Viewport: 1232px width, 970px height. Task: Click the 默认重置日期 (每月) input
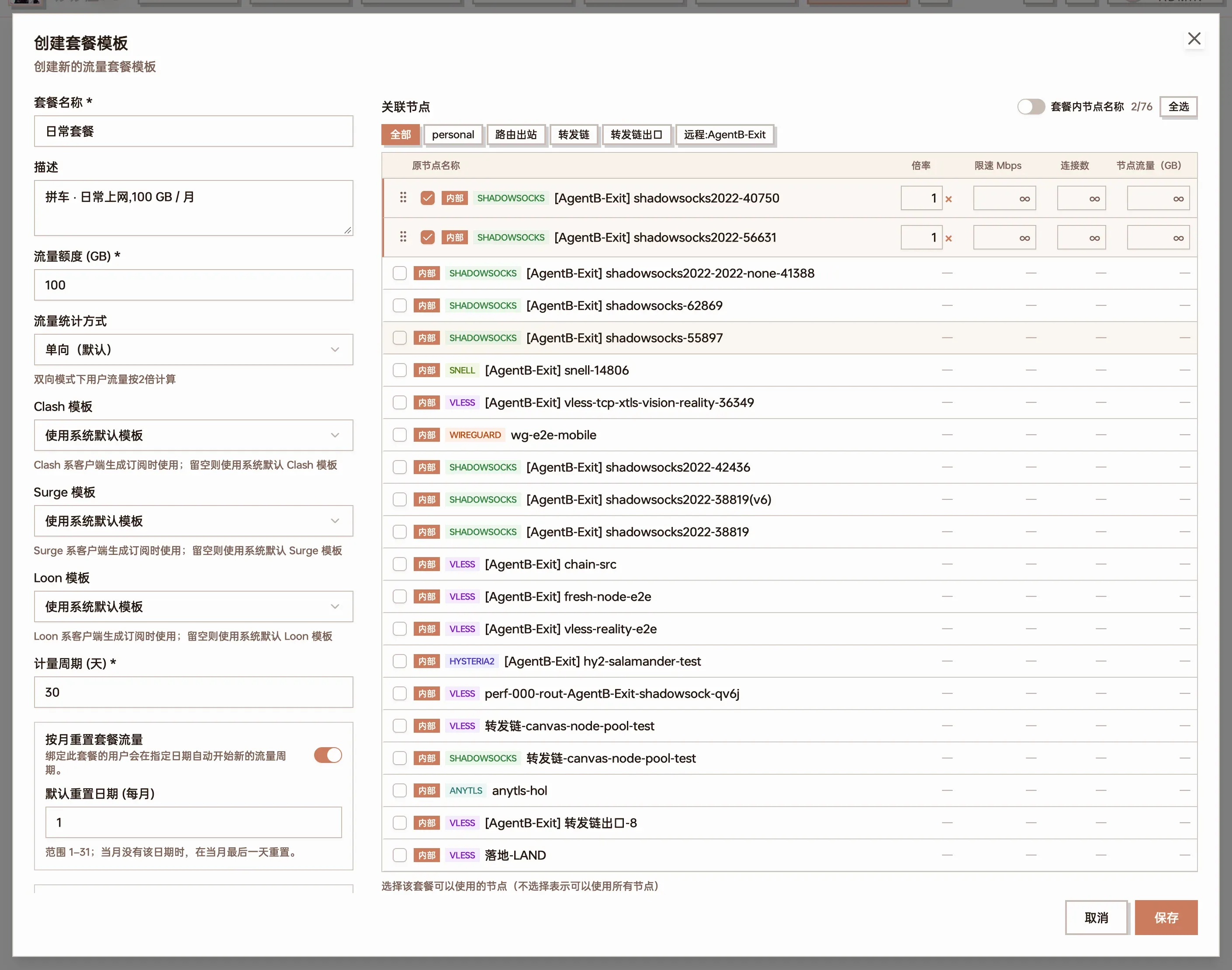pyautogui.click(x=194, y=822)
